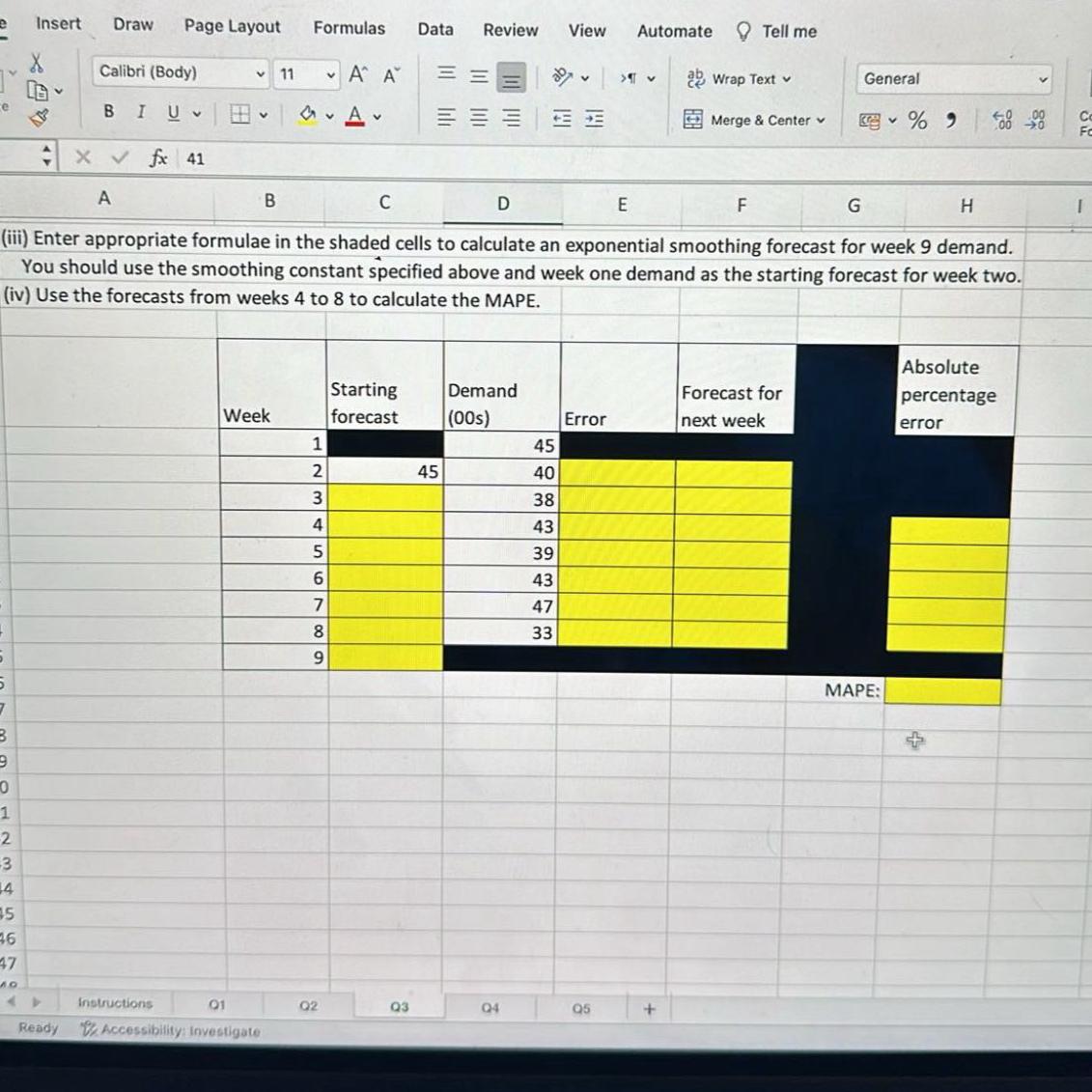The width and height of the screenshot is (1092, 1092).
Task: Choose the red font color swatch
Action: [356, 116]
